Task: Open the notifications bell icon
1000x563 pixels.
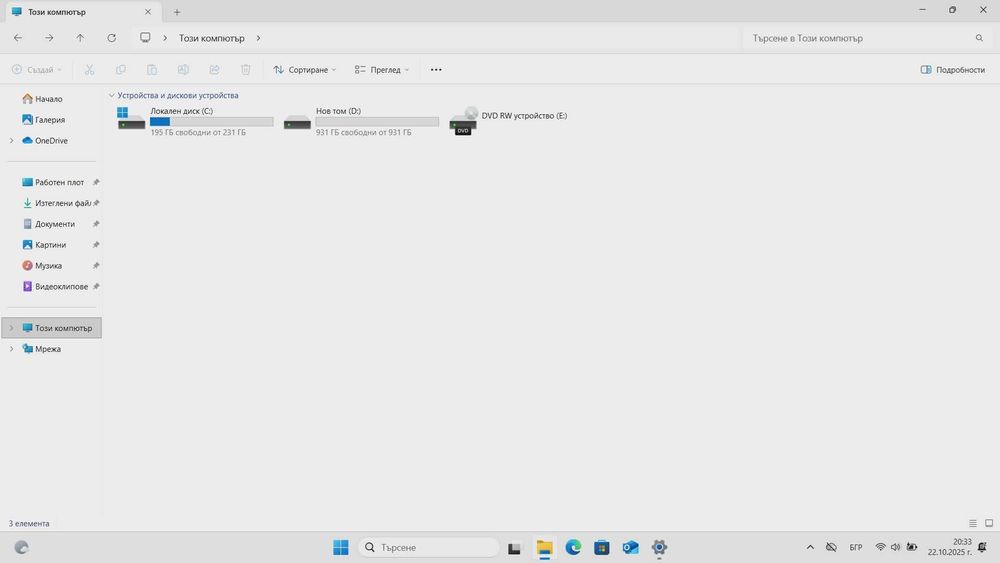Action: [982, 547]
